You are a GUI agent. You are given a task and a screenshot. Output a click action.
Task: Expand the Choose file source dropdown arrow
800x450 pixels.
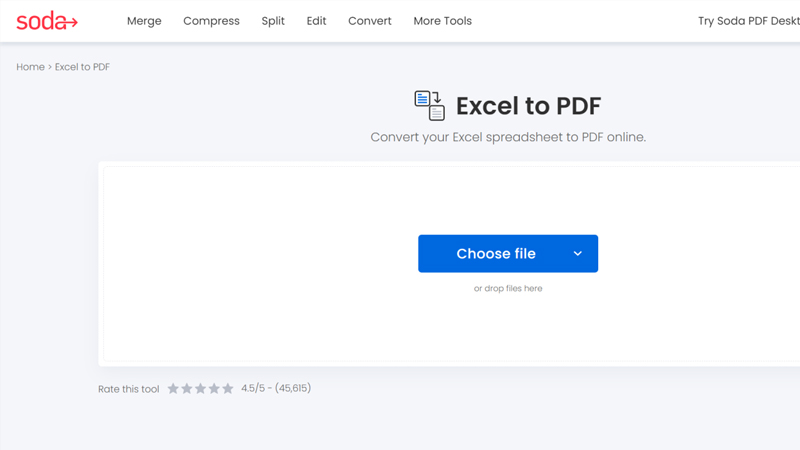tap(578, 254)
